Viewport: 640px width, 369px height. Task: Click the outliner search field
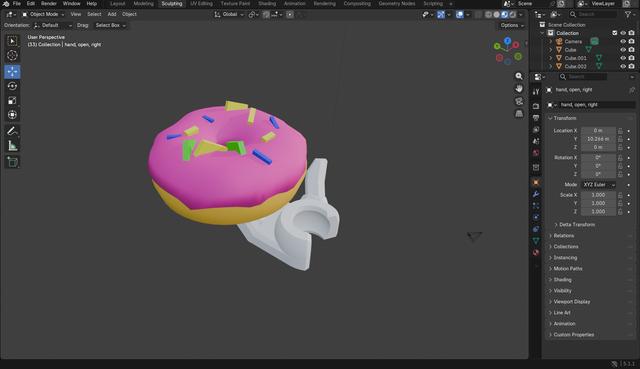pyautogui.click(x=593, y=14)
